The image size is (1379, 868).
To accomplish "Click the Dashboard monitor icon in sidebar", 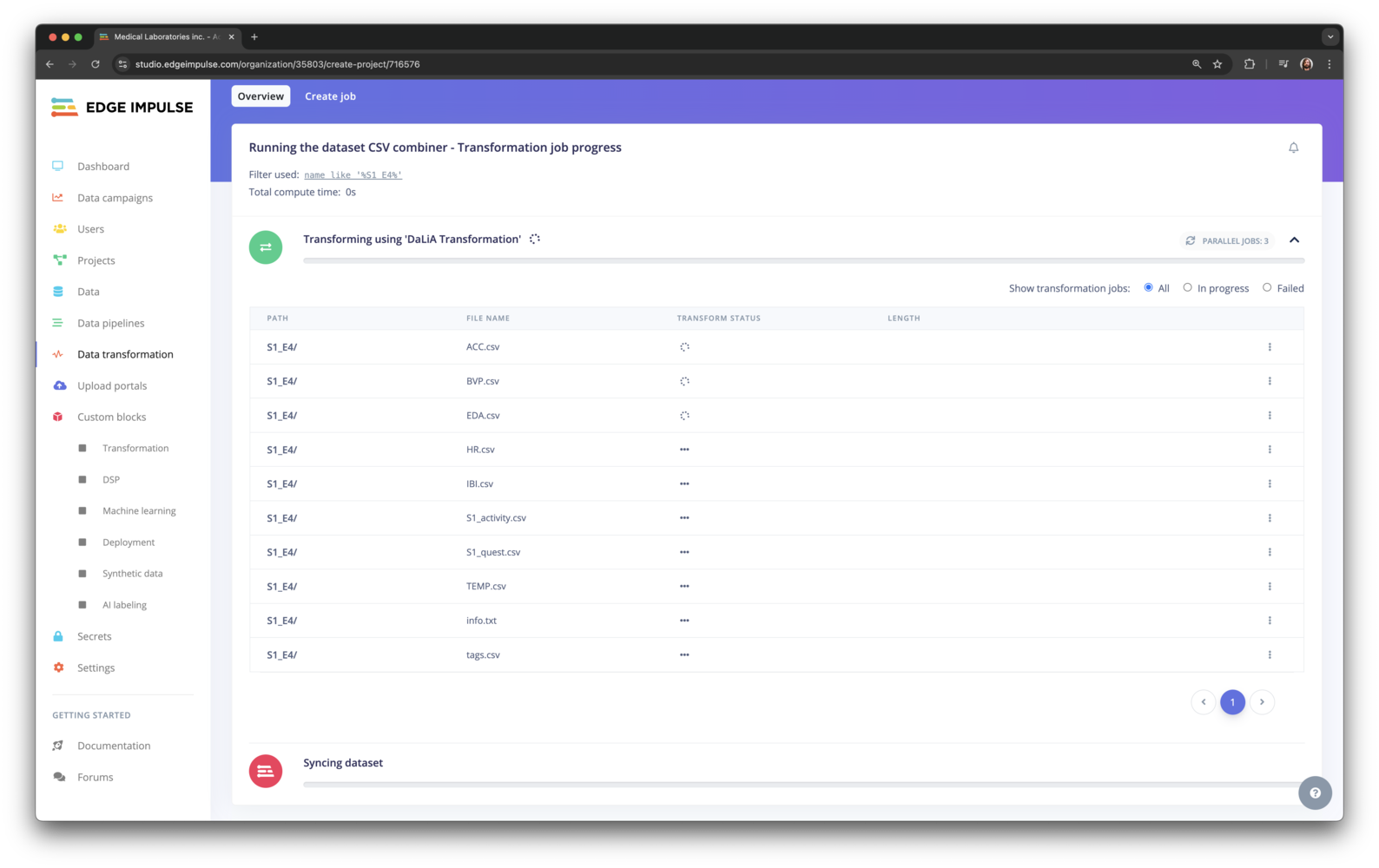I will click(x=58, y=166).
